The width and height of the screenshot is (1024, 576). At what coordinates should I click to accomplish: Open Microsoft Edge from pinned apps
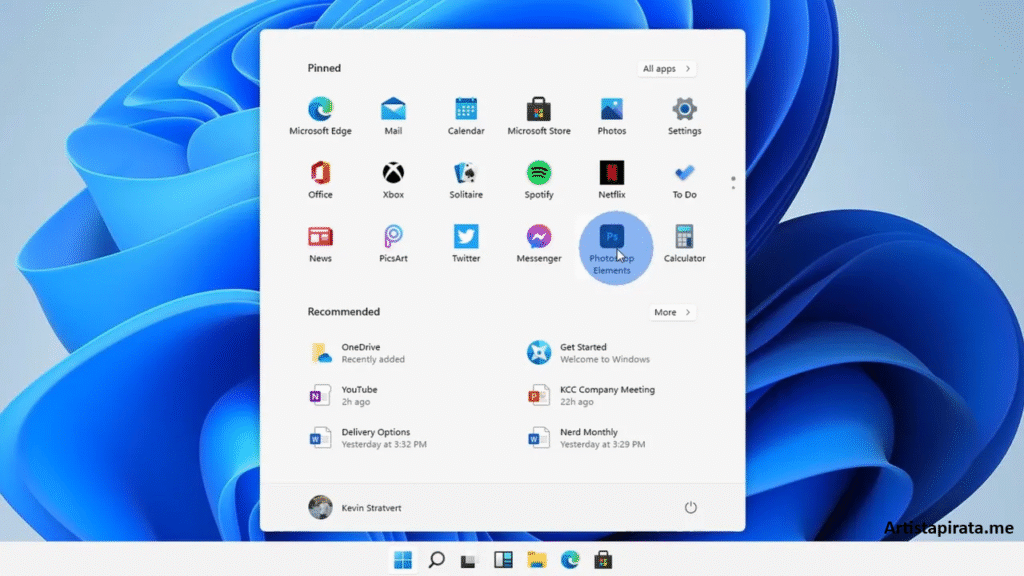coord(320,110)
